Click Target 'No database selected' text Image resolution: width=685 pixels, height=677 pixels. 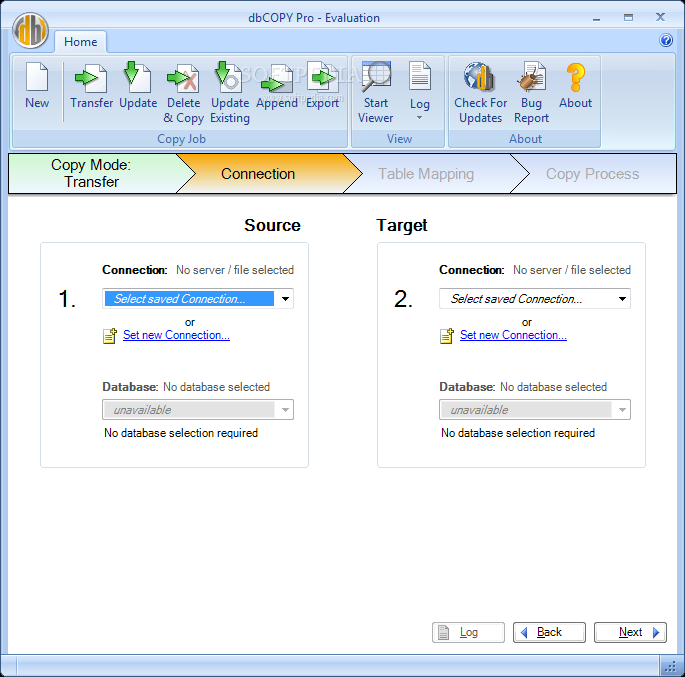pos(554,387)
